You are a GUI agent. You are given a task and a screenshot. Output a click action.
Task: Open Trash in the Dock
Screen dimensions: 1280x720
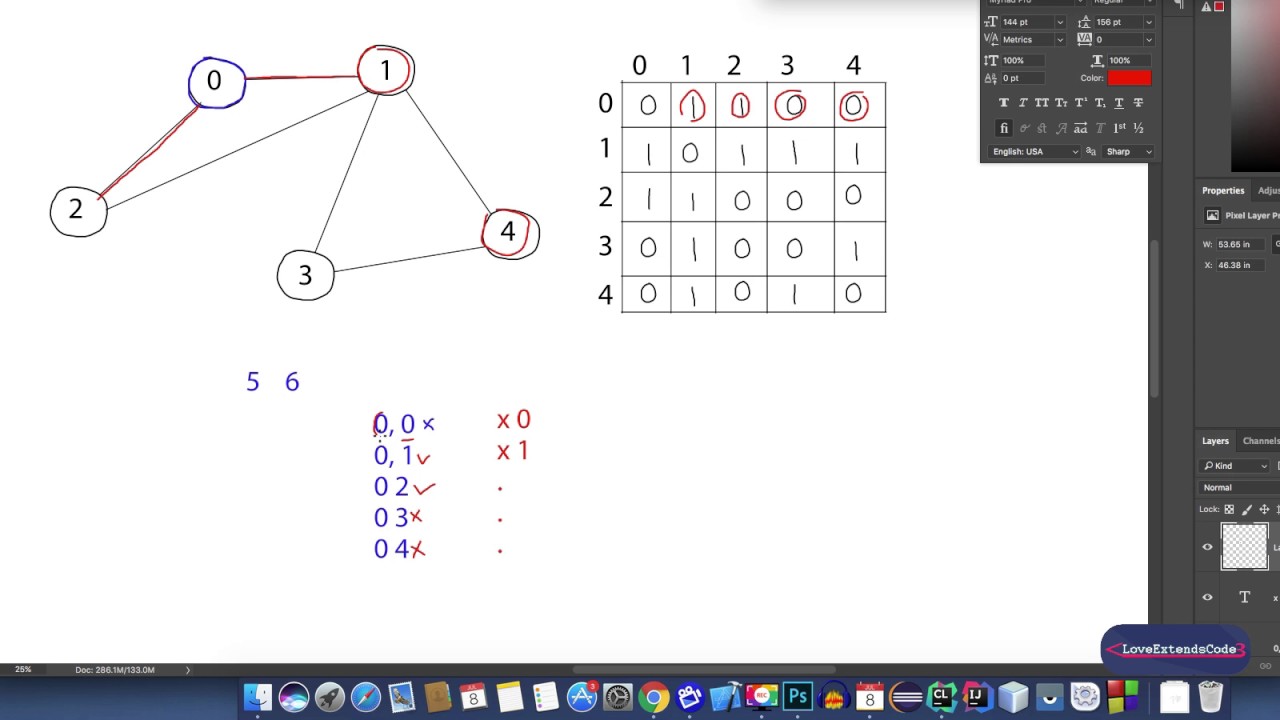click(x=1210, y=697)
